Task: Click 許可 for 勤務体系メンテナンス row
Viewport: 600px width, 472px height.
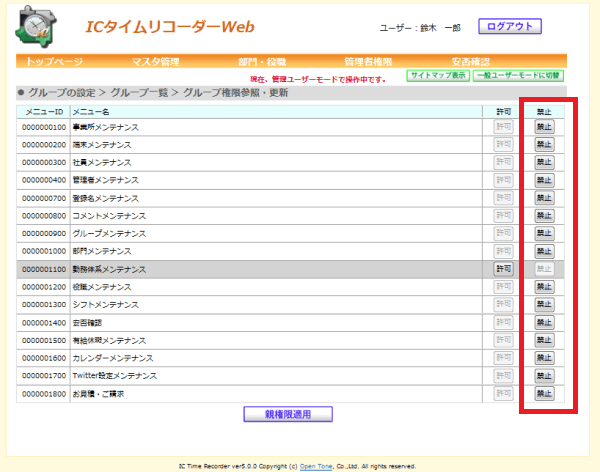Action: coord(504,269)
